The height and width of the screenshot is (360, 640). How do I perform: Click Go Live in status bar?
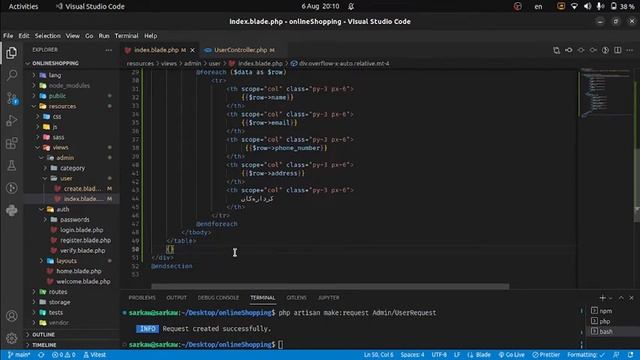(511, 355)
